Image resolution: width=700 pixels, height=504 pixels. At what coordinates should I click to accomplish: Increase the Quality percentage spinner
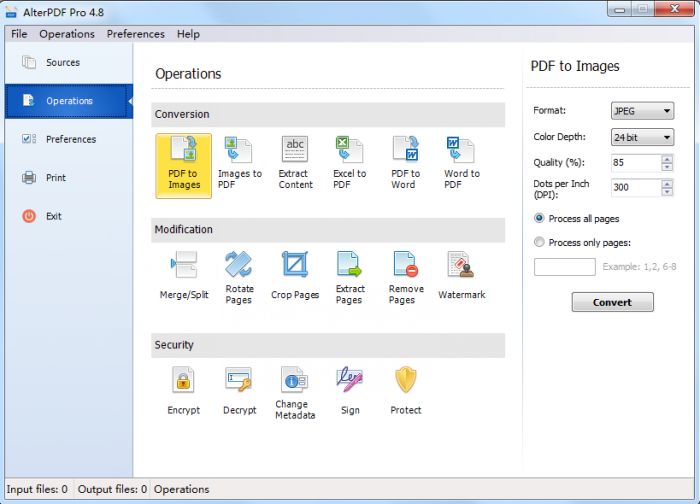668,158
